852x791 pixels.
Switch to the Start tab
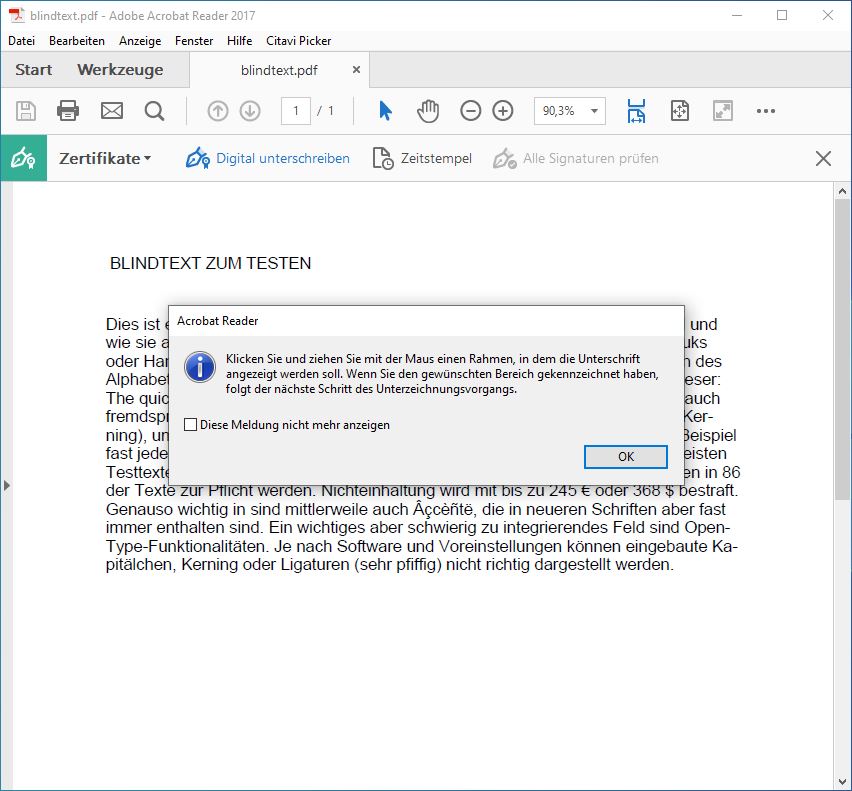click(34, 70)
